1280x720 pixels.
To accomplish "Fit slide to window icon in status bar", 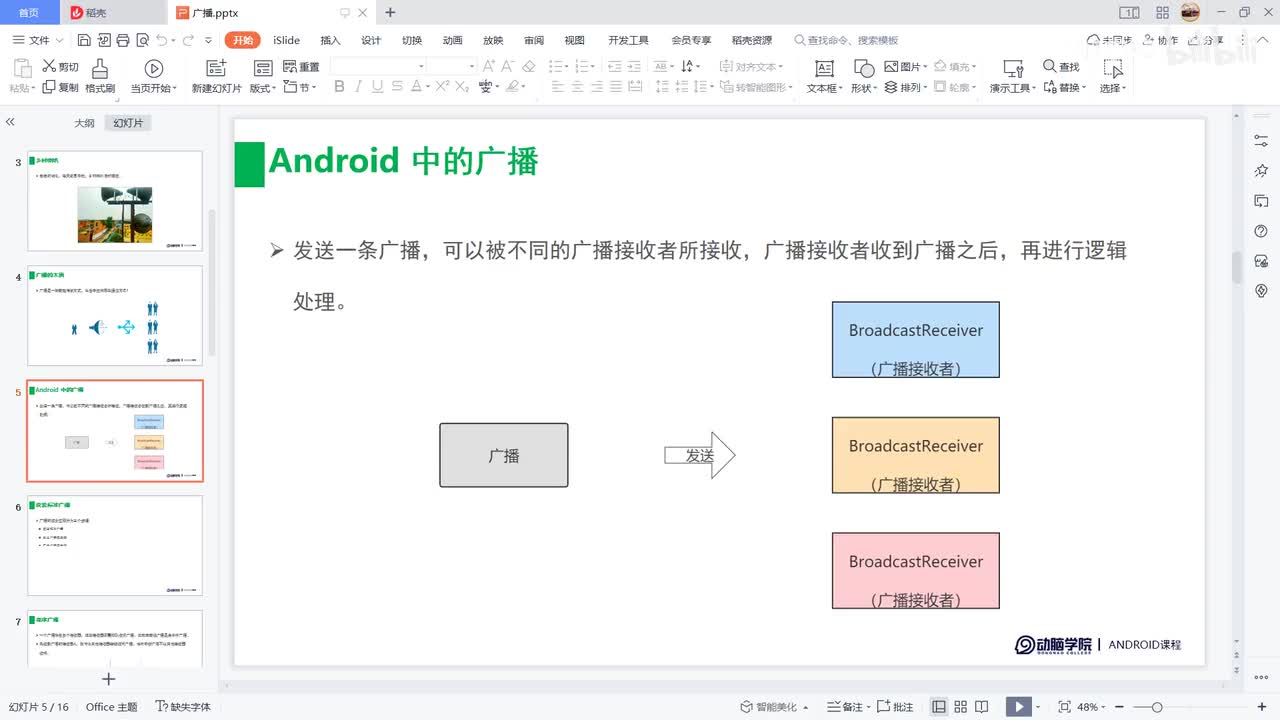I will 1064,707.
